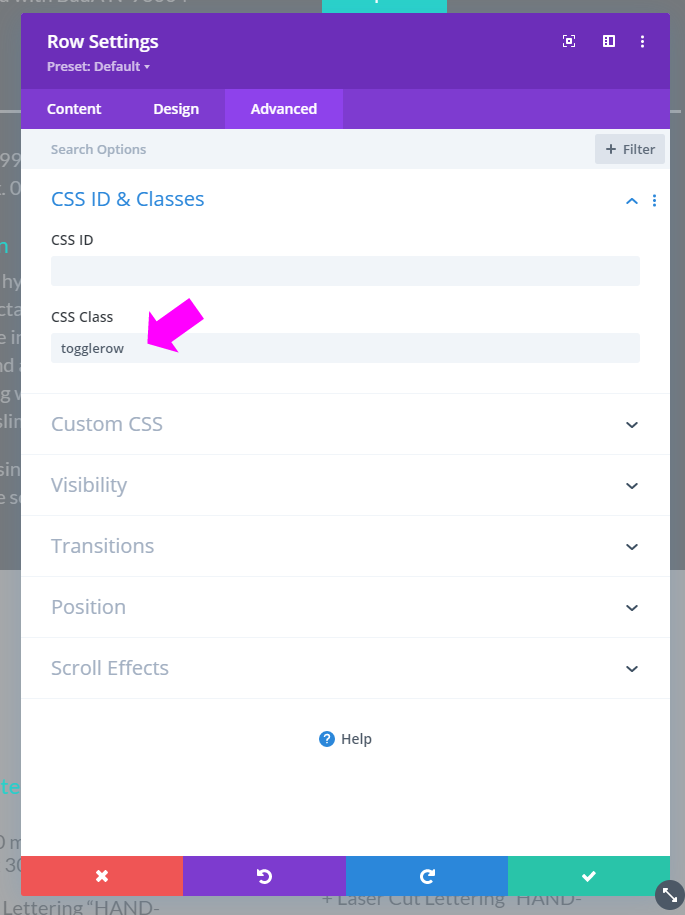Click the purple undo arrow button

click(x=264, y=876)
